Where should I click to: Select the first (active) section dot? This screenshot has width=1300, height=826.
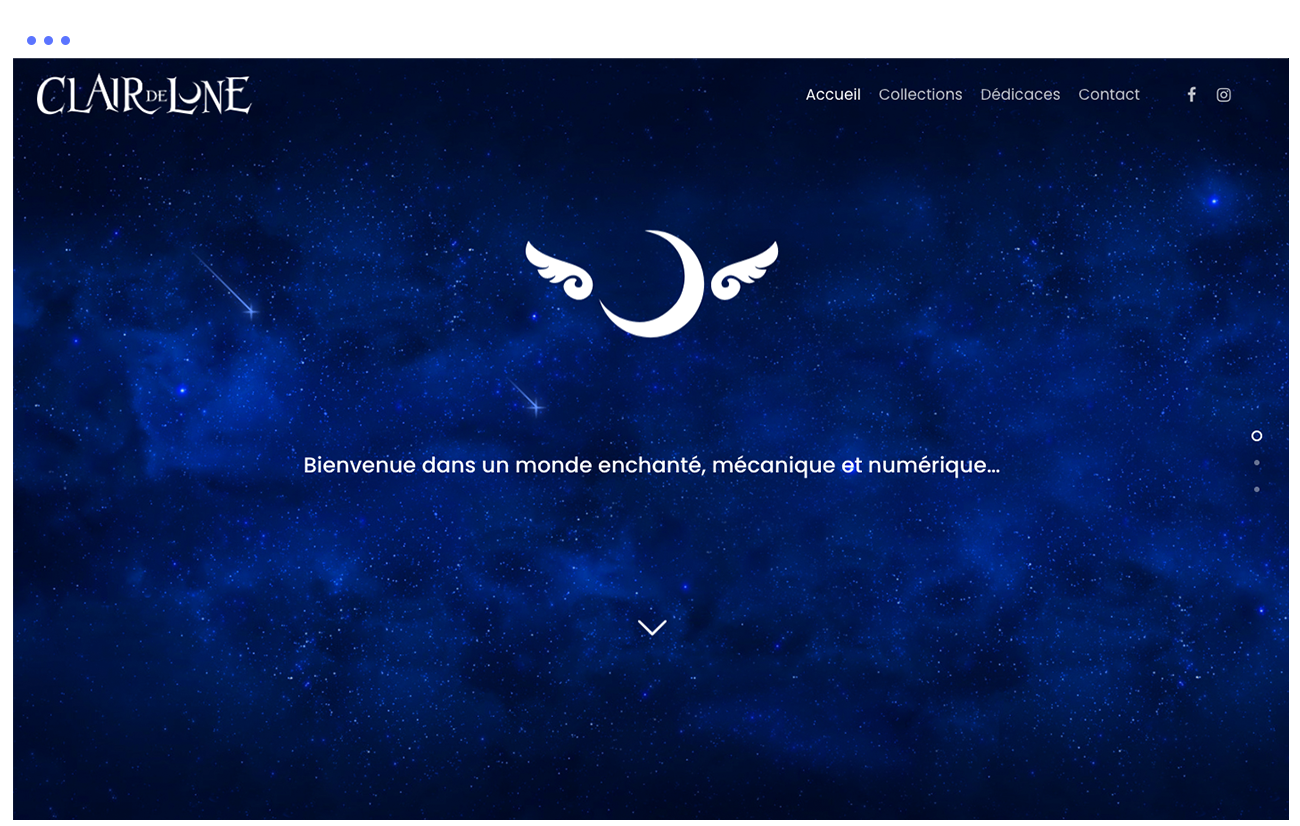pos(1257,436)
